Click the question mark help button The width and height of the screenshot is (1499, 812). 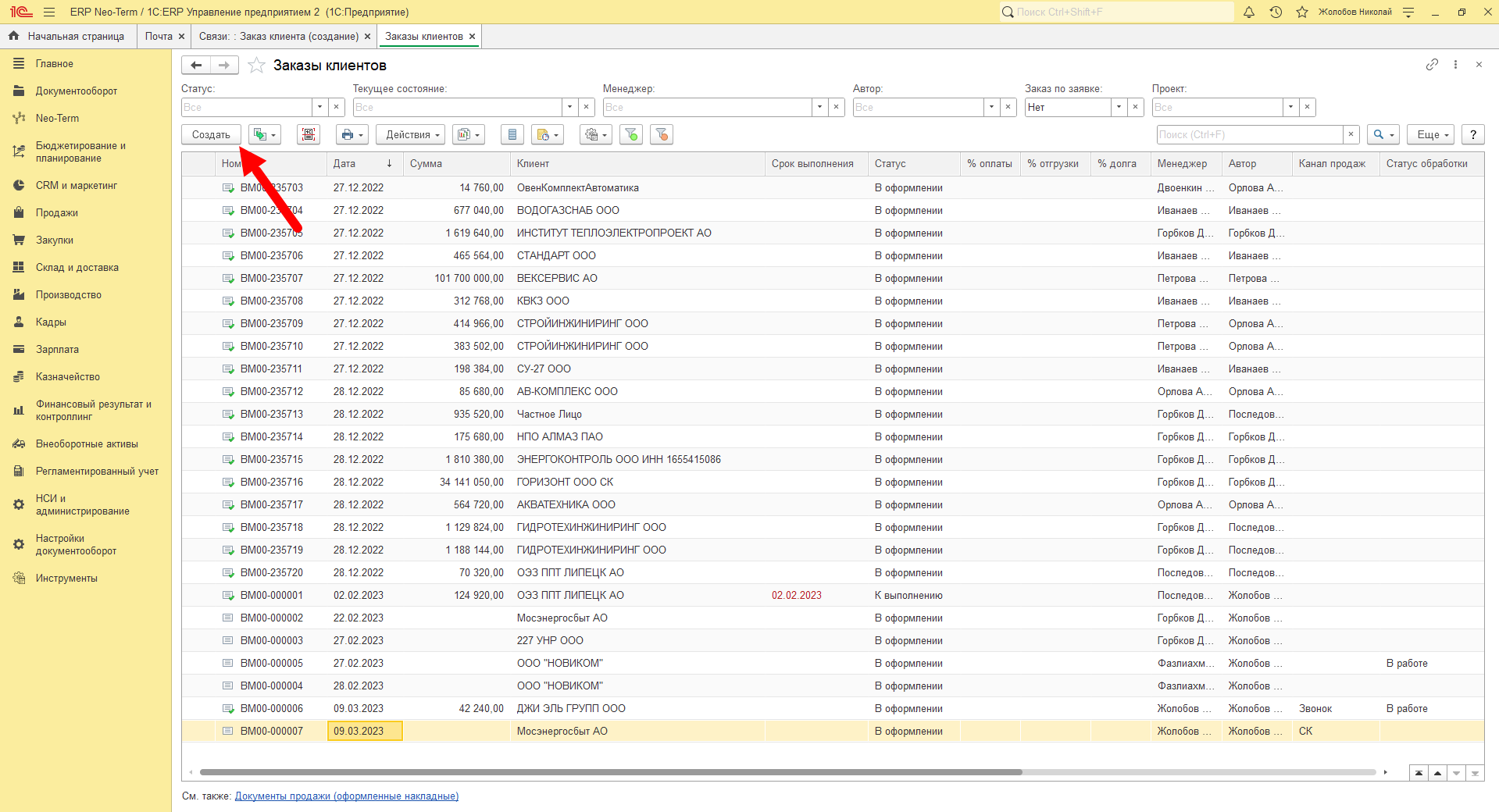coord(1473,134)
